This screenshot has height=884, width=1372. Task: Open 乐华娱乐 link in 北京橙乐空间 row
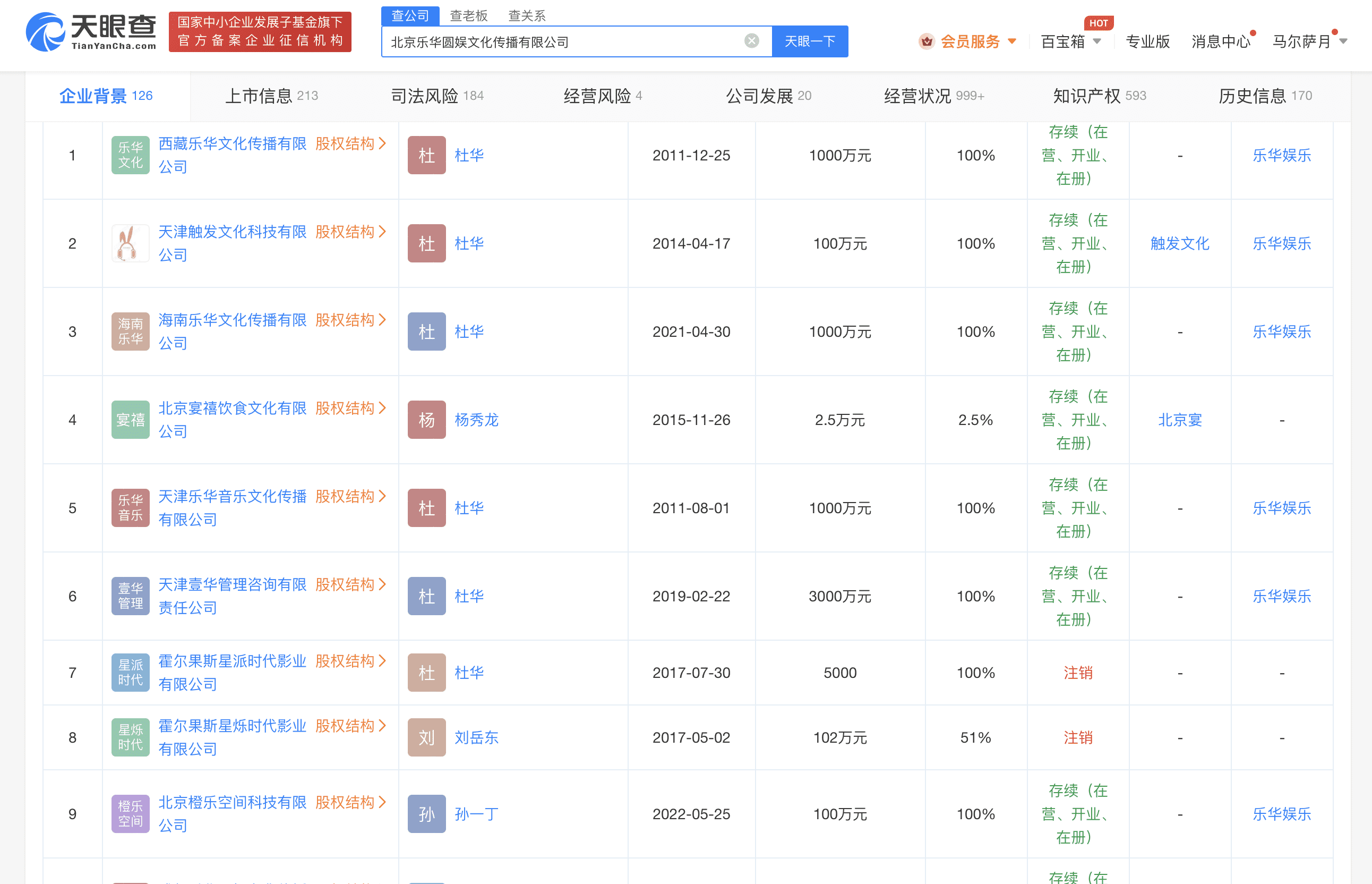(1282, 813)
